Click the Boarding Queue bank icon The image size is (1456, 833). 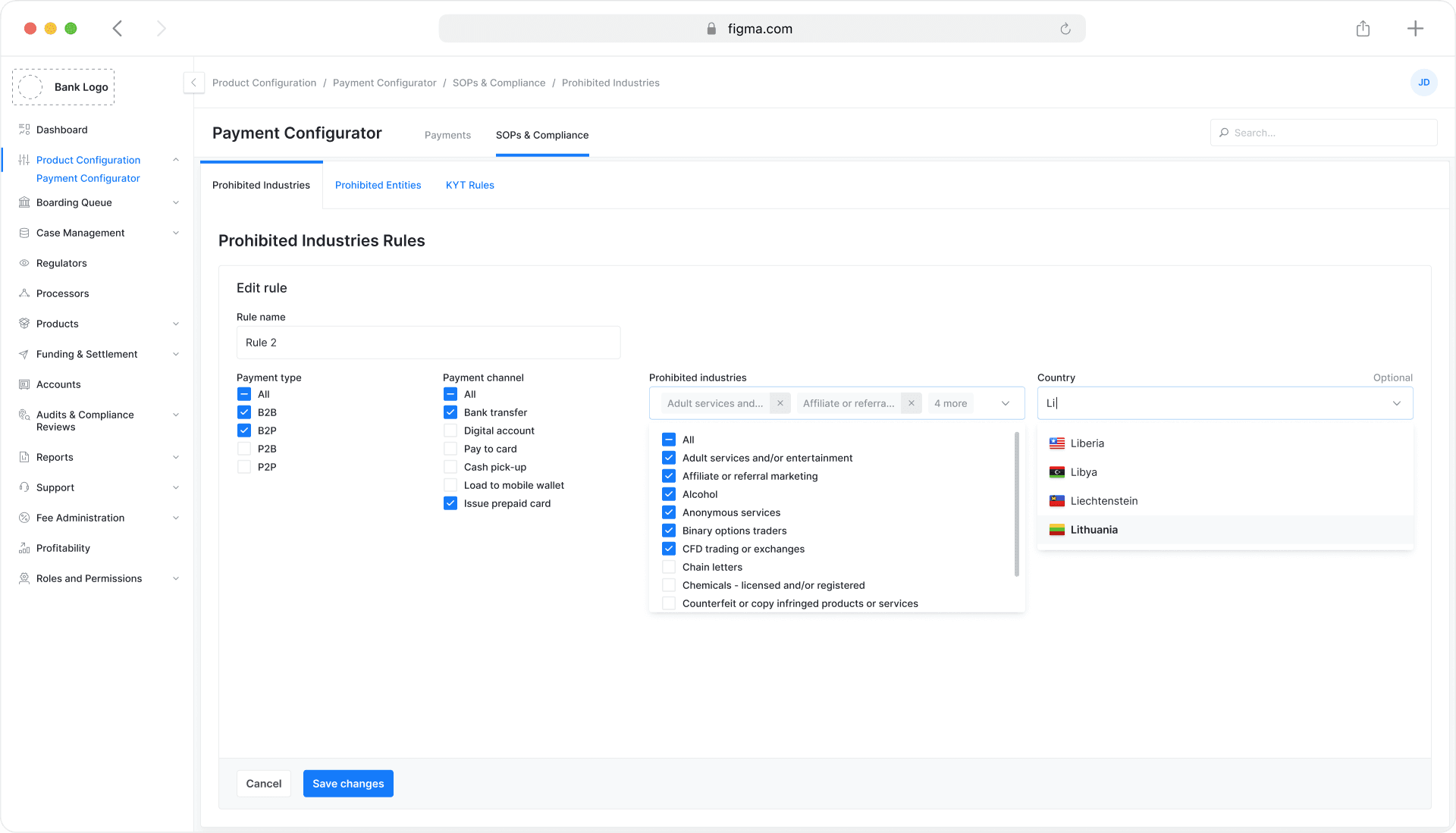(x=24, y=202)
